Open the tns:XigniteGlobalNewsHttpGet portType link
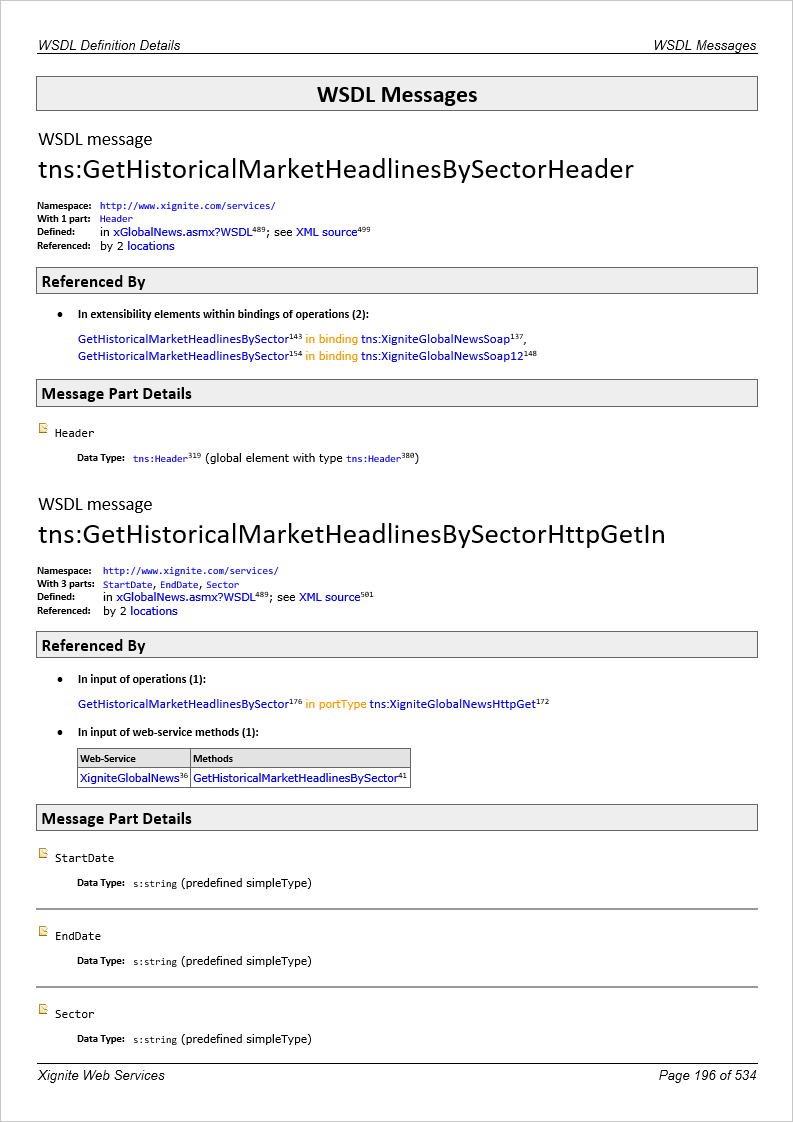793x1122 pixels. (452, 704)
